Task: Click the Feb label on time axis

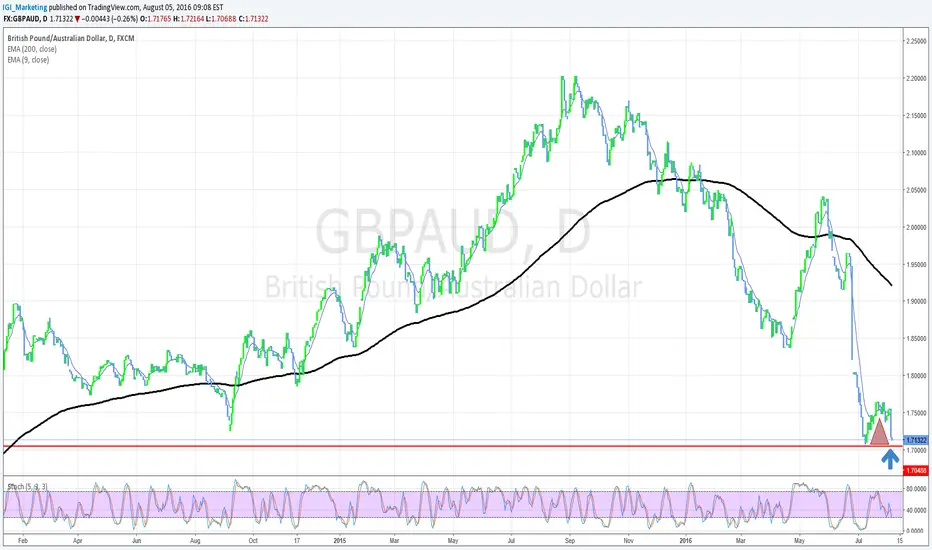Action: pyautogui.click(x=23, y=541)
